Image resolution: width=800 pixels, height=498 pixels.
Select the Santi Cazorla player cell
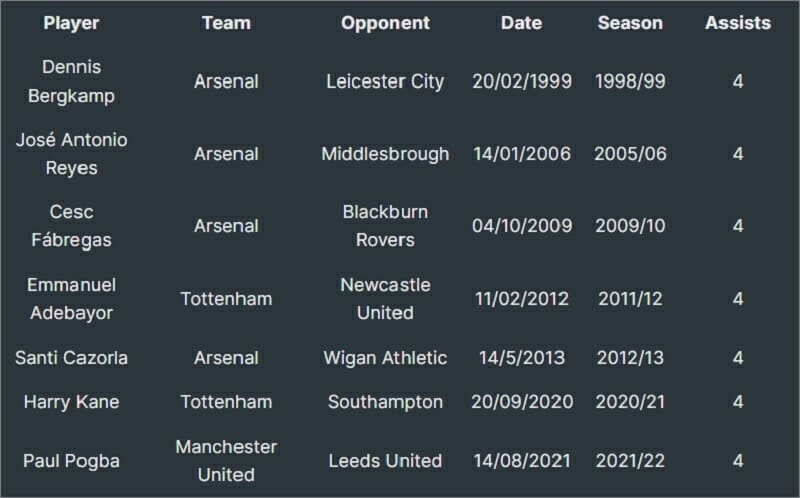click(x=71, y=358)
